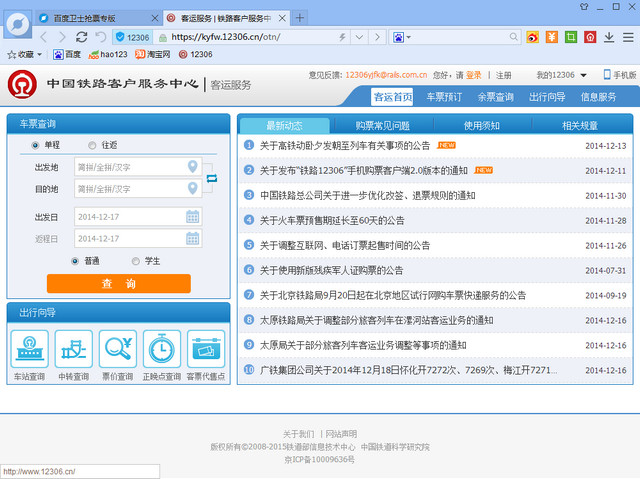Viewport: 640px width, 479px height.
Task: Open the notice about 火车票预售期延长至60天
Action: coord(332,220)
